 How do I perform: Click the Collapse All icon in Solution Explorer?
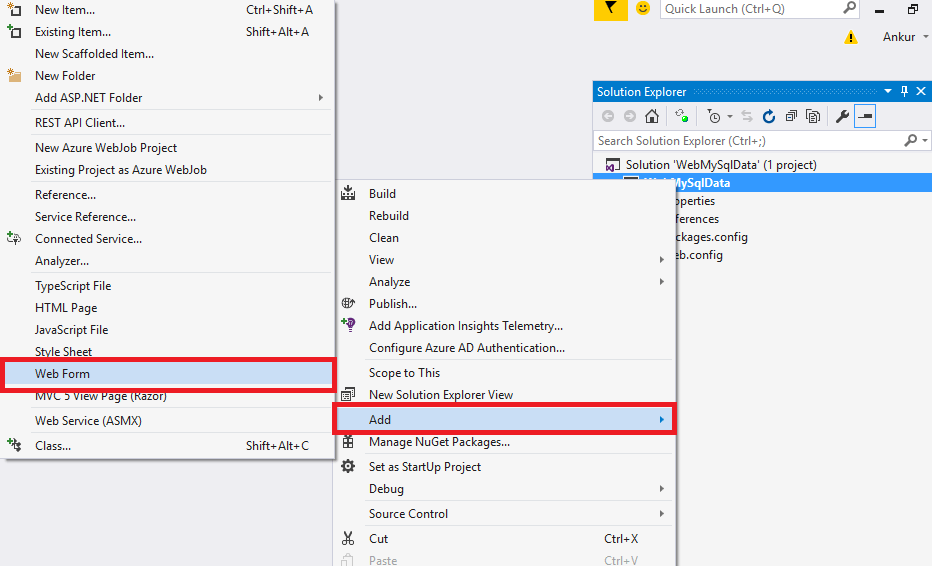pos(791,117)
